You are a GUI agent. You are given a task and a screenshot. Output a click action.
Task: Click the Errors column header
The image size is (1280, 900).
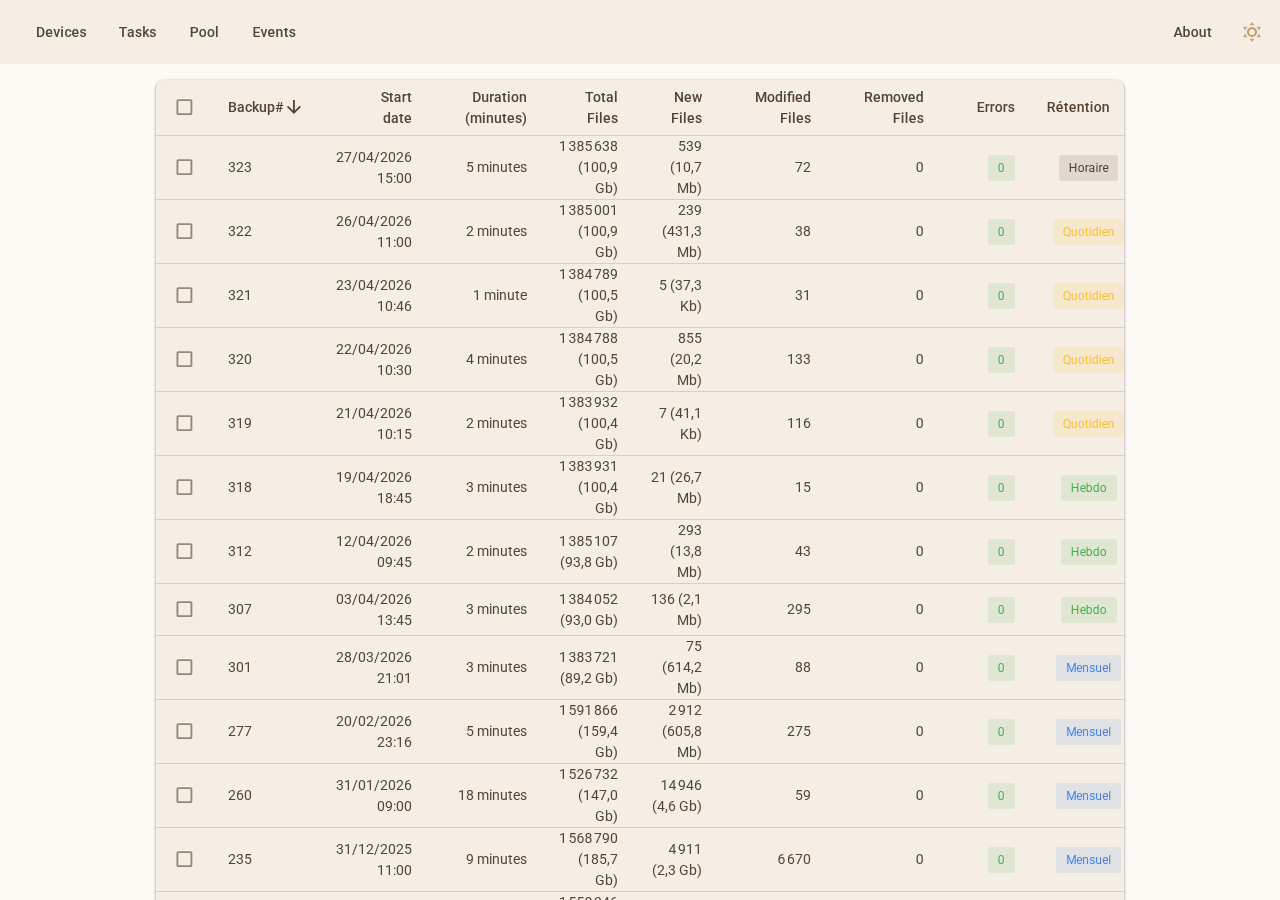[x=996, y=107]
